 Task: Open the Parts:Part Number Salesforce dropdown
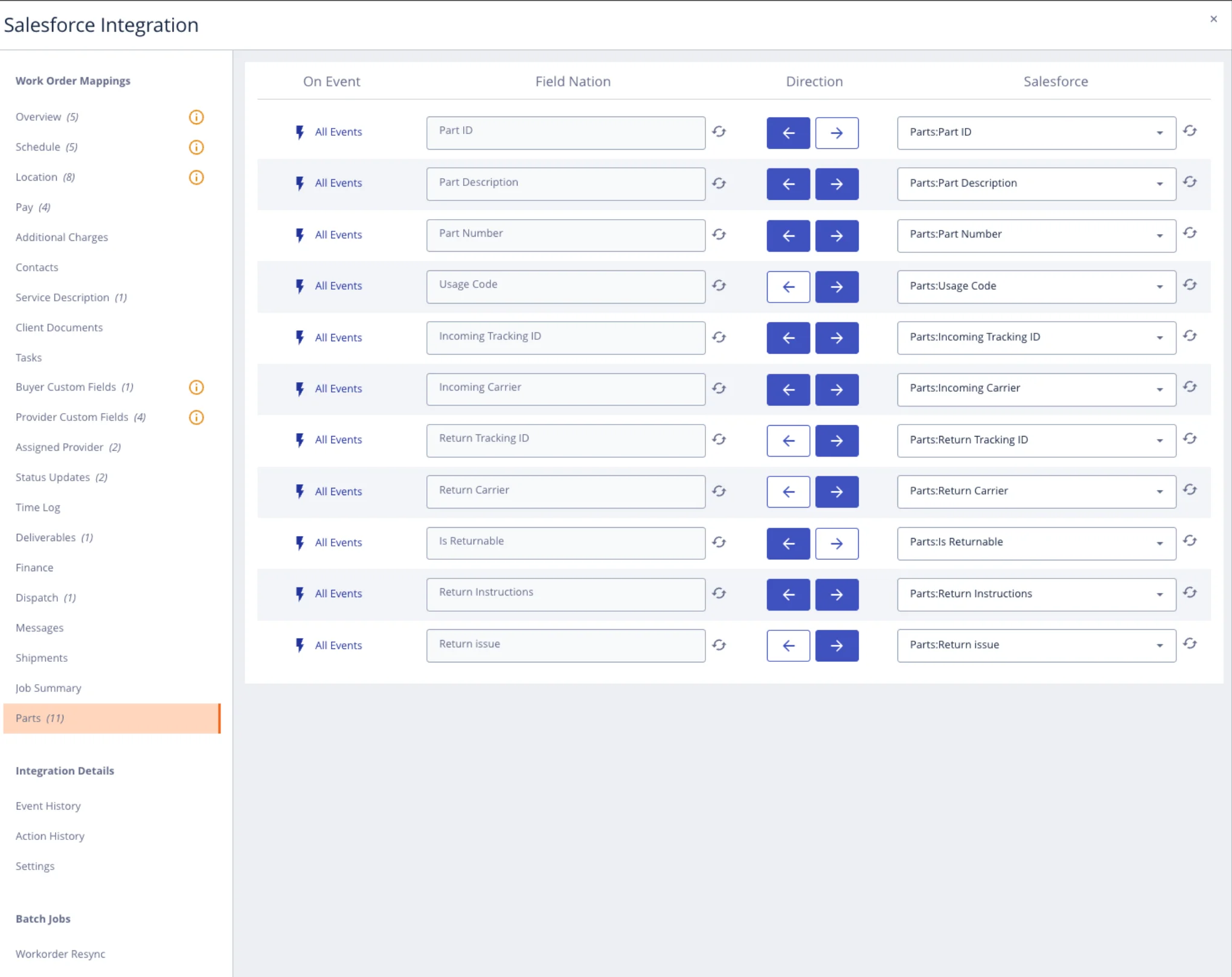pyautogui.click(x=1036, y=235)
